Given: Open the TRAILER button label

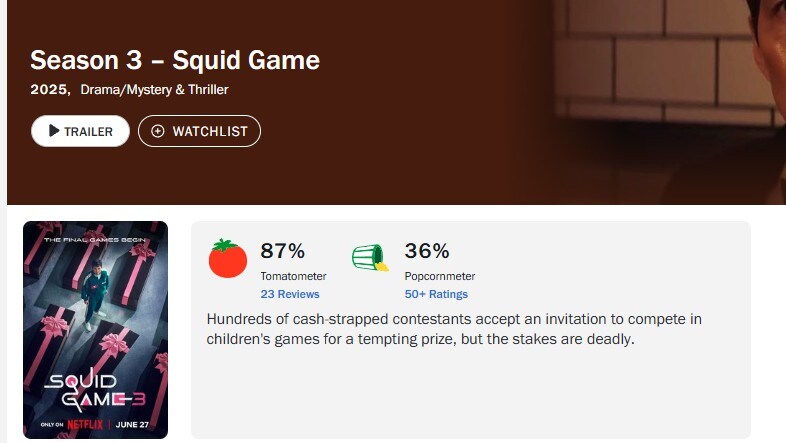Looking at the screenshot, I should [88, 132].
